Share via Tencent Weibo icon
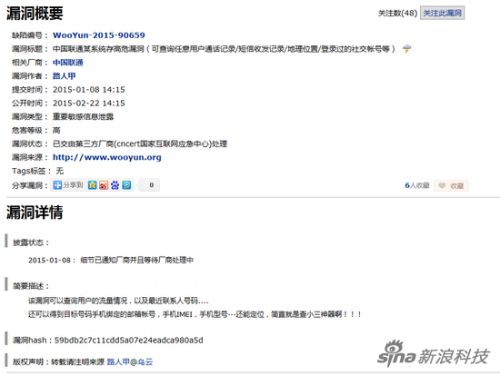The image size is (500, 376). (127, 185)
